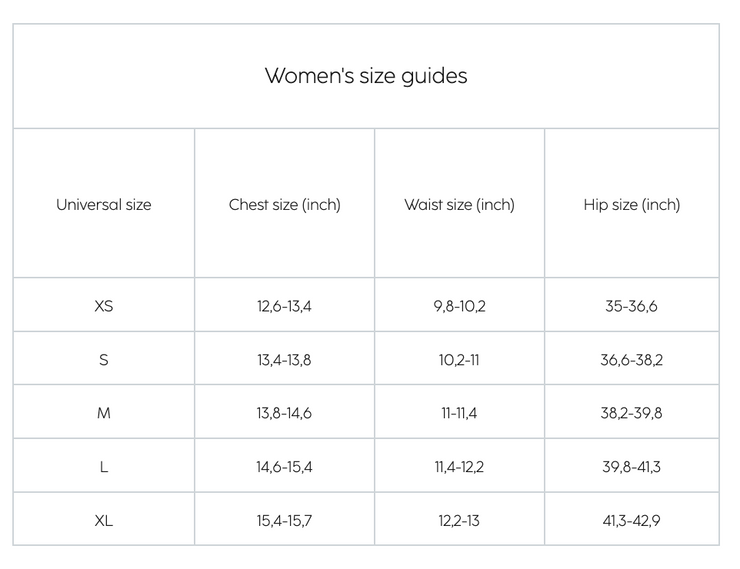740x569 pixels.
Task: Click waist value 9,8-10,2 cell
Action: [x=459, y=306]
